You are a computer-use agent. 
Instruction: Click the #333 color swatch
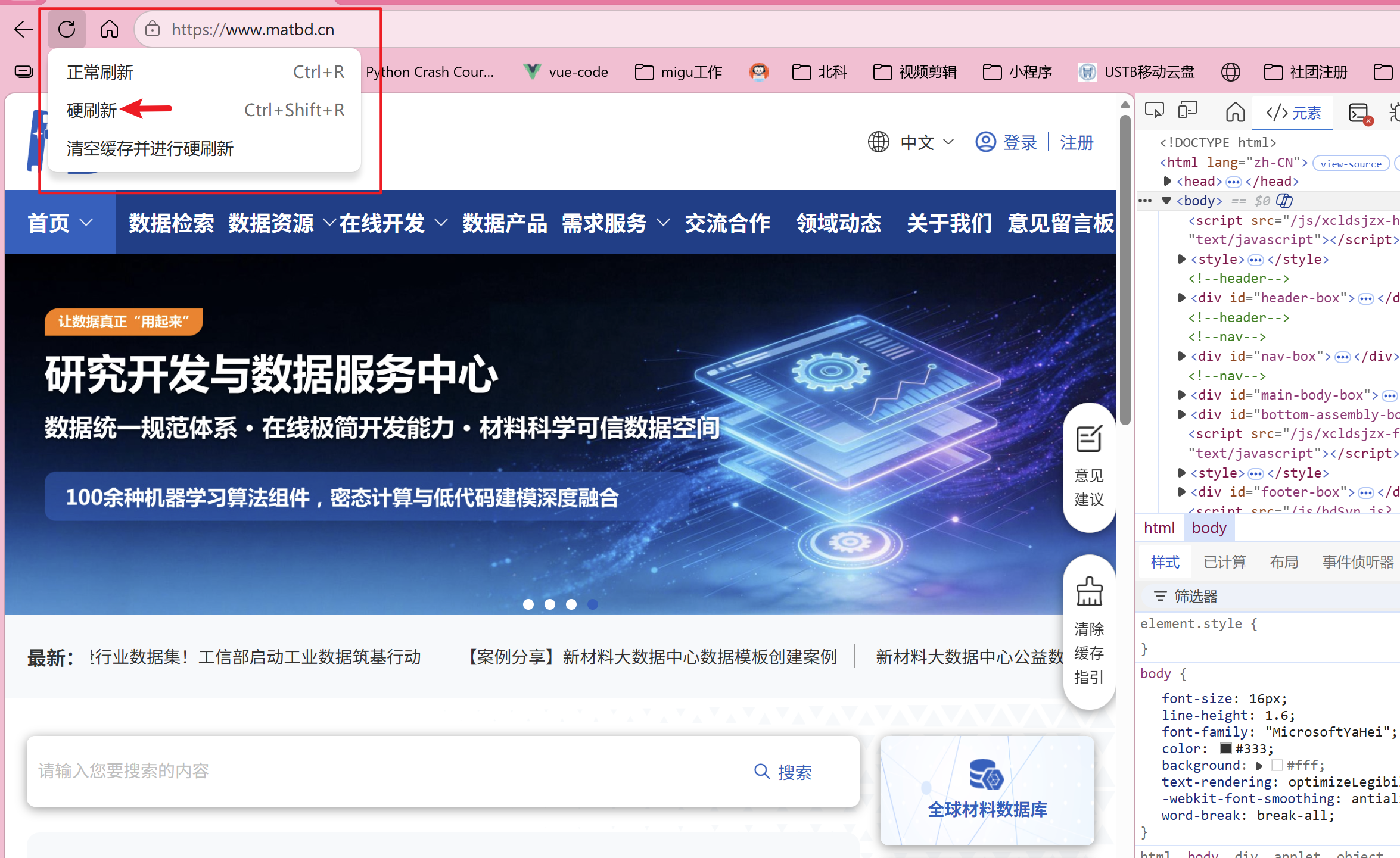1225,748
